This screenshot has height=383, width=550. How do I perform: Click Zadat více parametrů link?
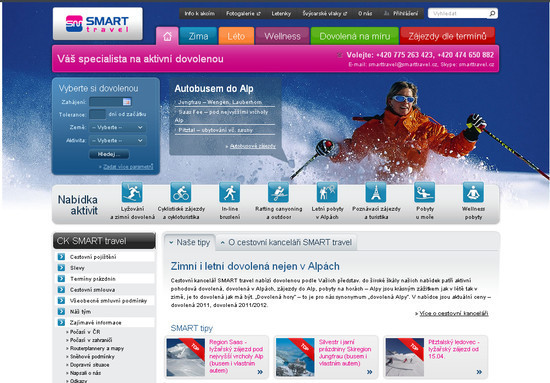coord(128,167)
